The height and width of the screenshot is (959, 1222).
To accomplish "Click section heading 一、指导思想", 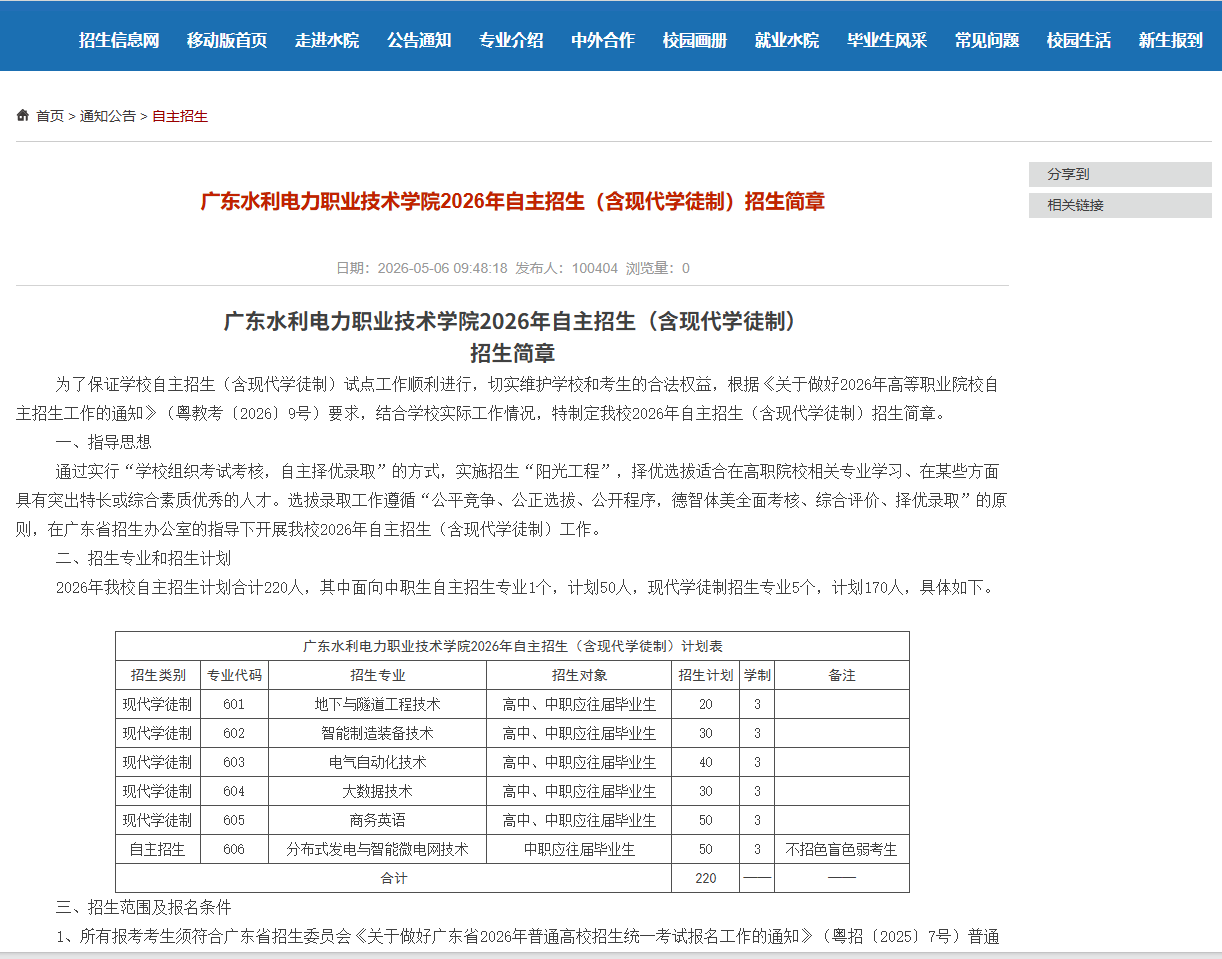I will point(104,442).
